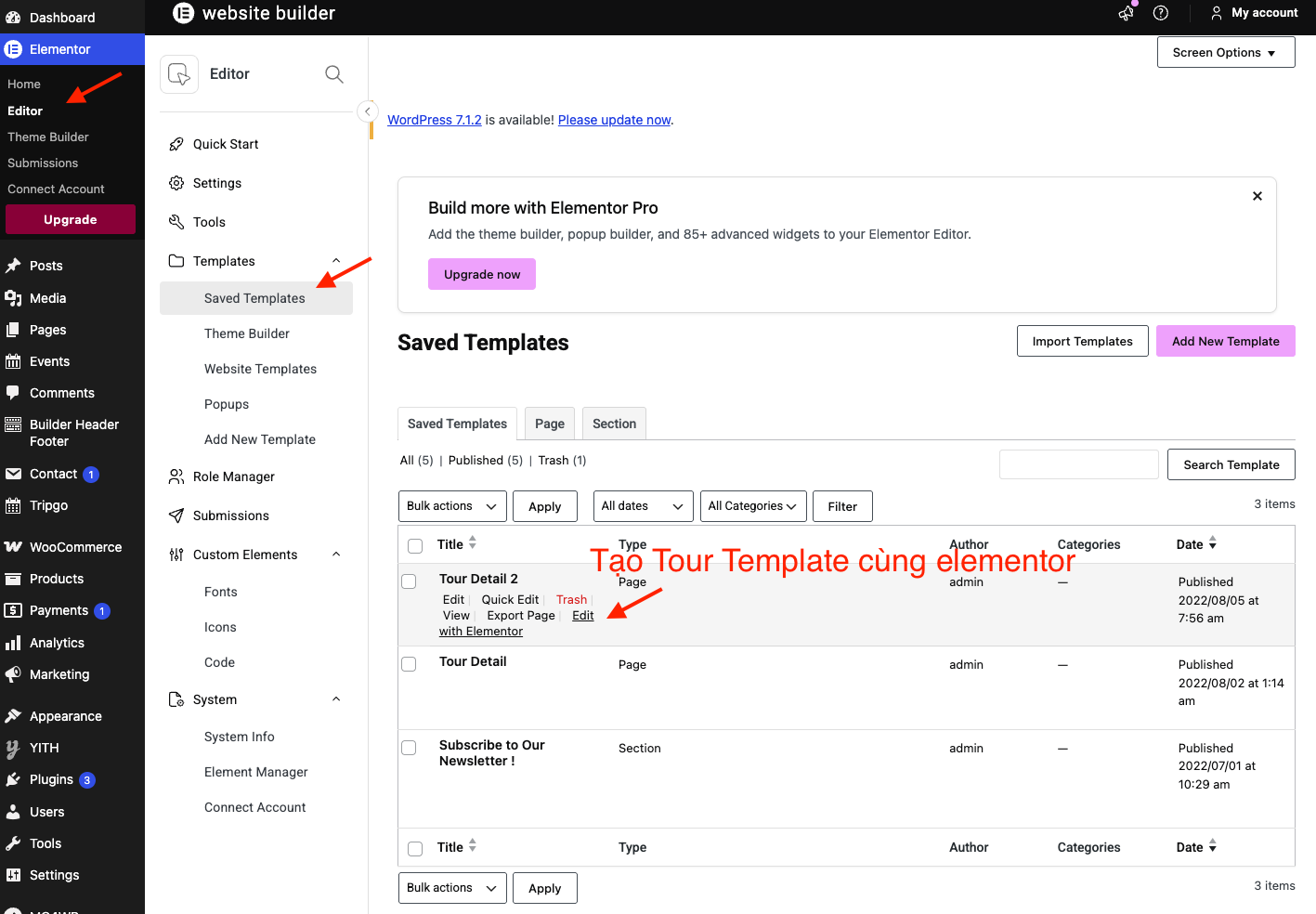Switch to the Page tab

(x=550, y=424)
